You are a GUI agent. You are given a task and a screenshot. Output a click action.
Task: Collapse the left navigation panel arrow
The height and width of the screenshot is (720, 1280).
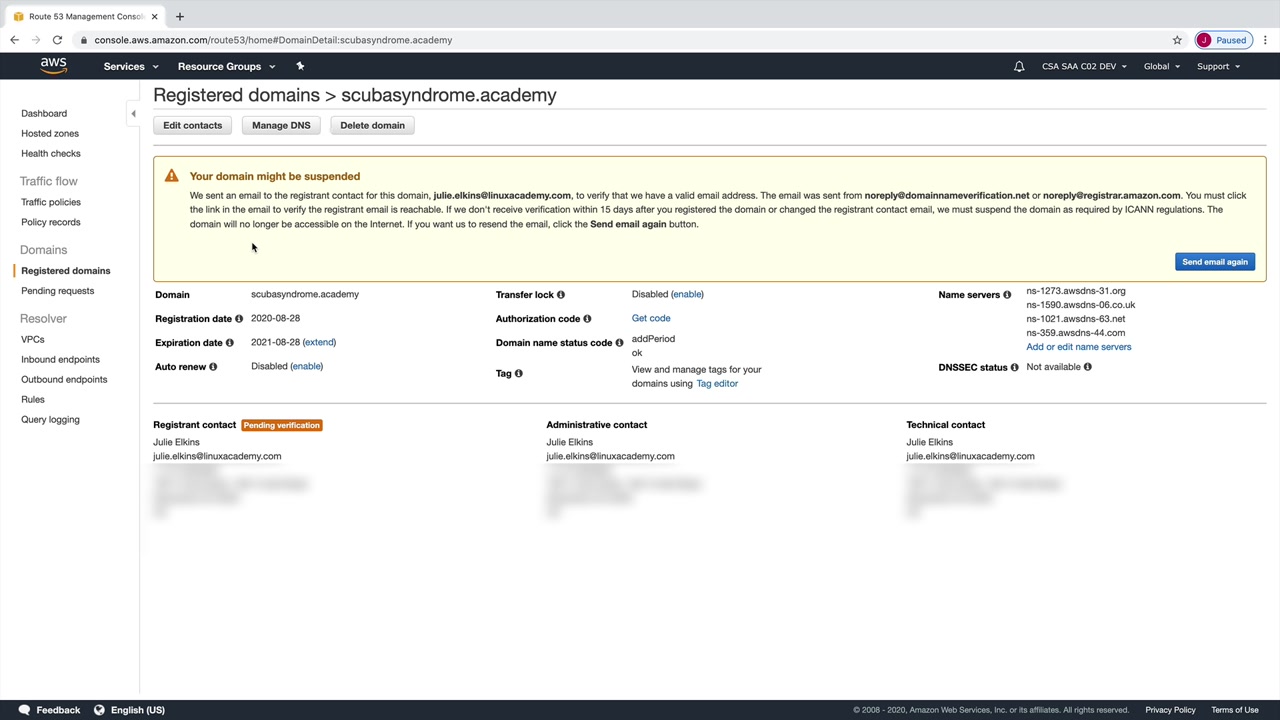(133, 114)
